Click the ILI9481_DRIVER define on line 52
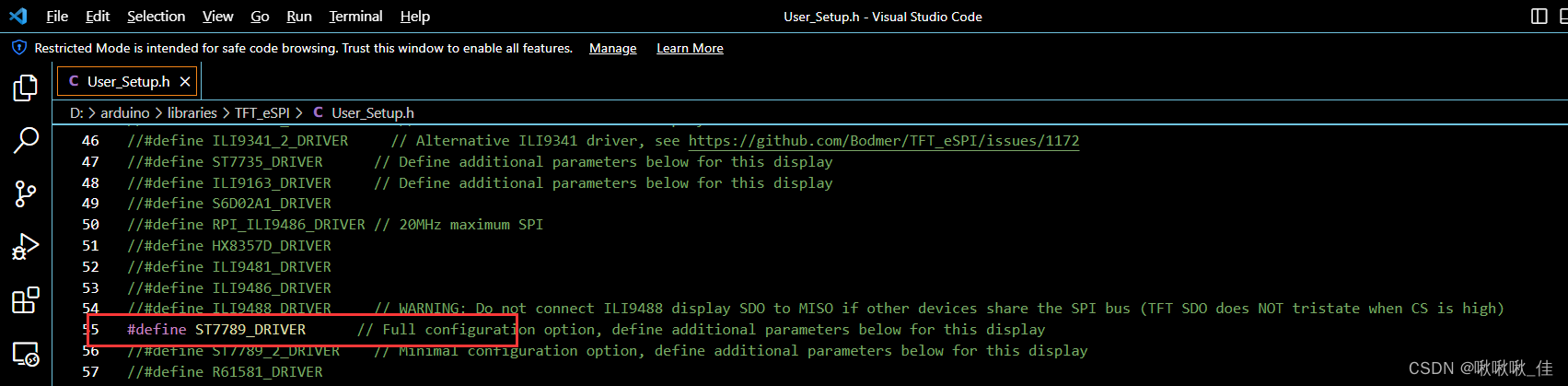 [x=272, y=267]
